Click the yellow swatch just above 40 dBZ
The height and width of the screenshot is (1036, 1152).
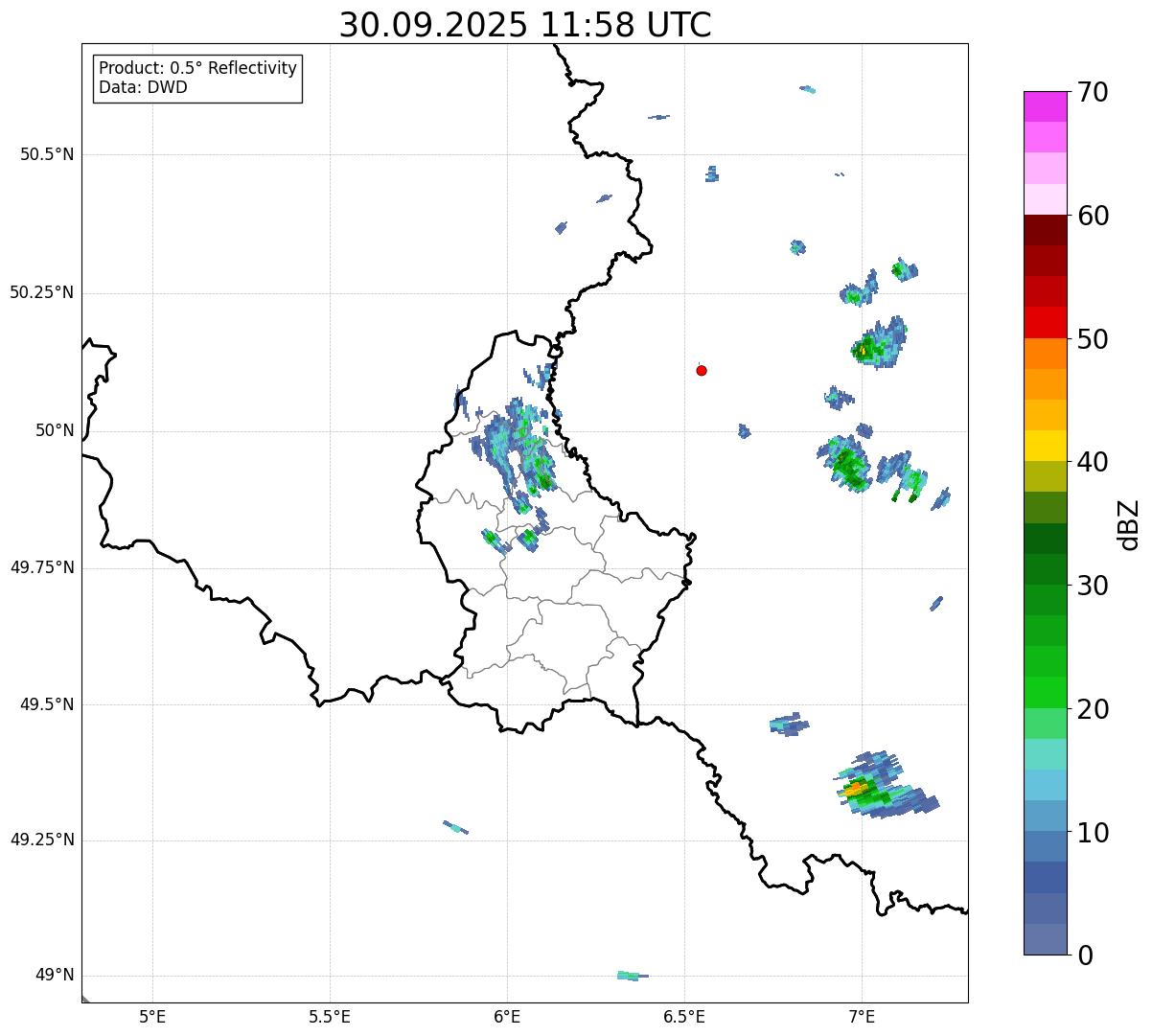tap(1045, 446)
